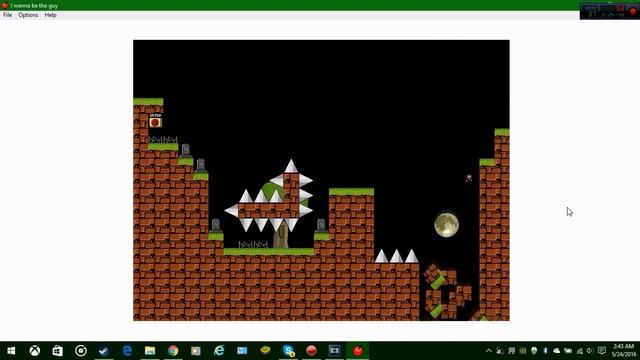This screenshot has width=640, height=360.
Task: Open the media player taskbar icon
Action: (x=196, y=351)
